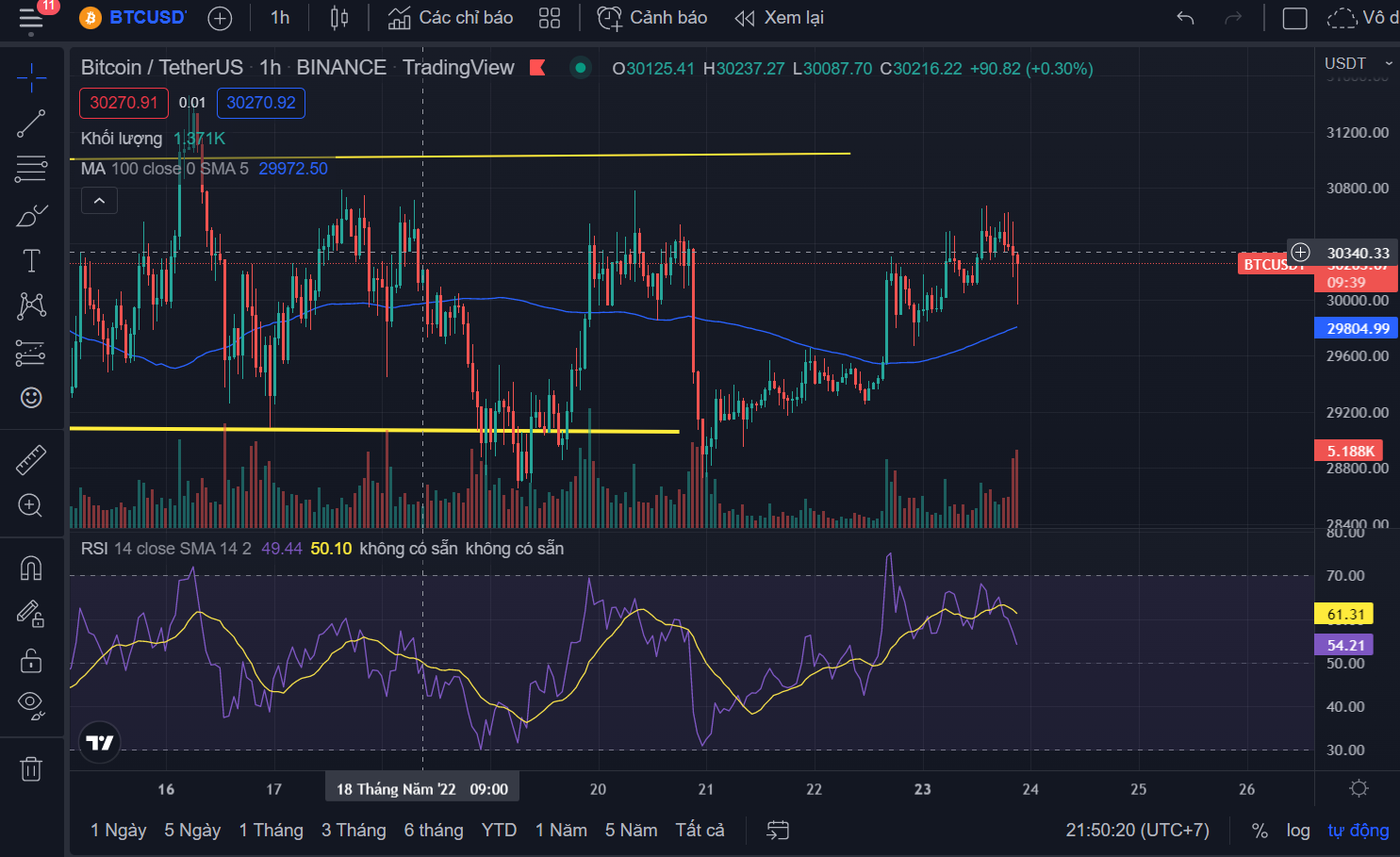Open the 1h timeframe selector

point(280,18)
